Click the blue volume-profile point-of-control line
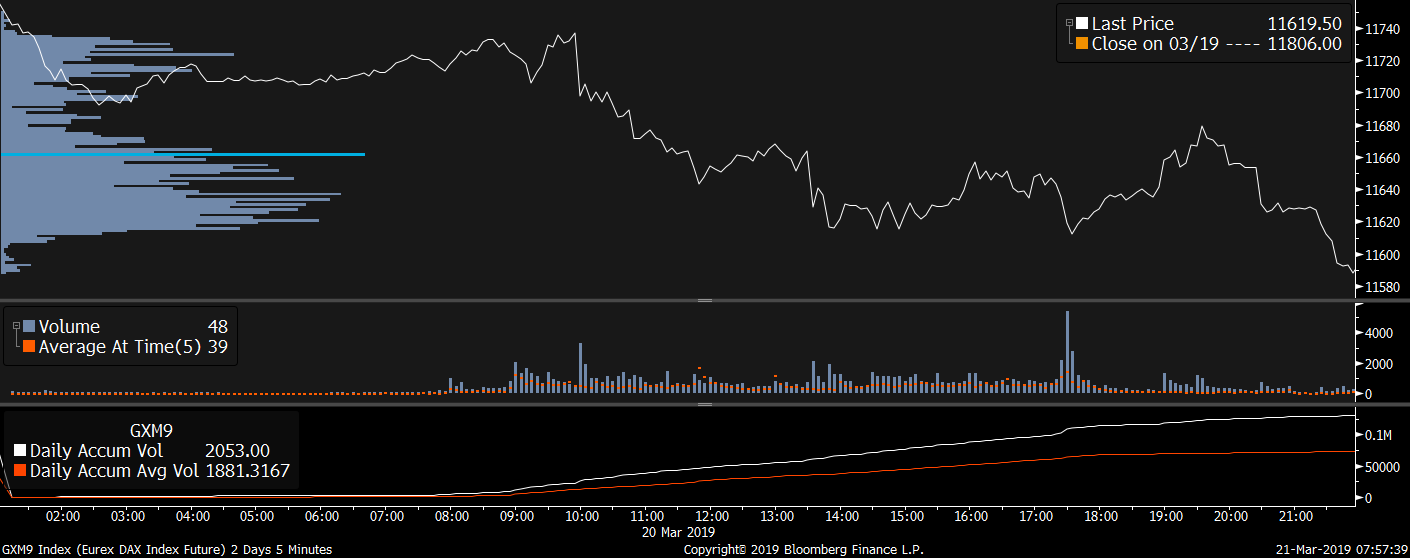 click(x=182, y=154)
